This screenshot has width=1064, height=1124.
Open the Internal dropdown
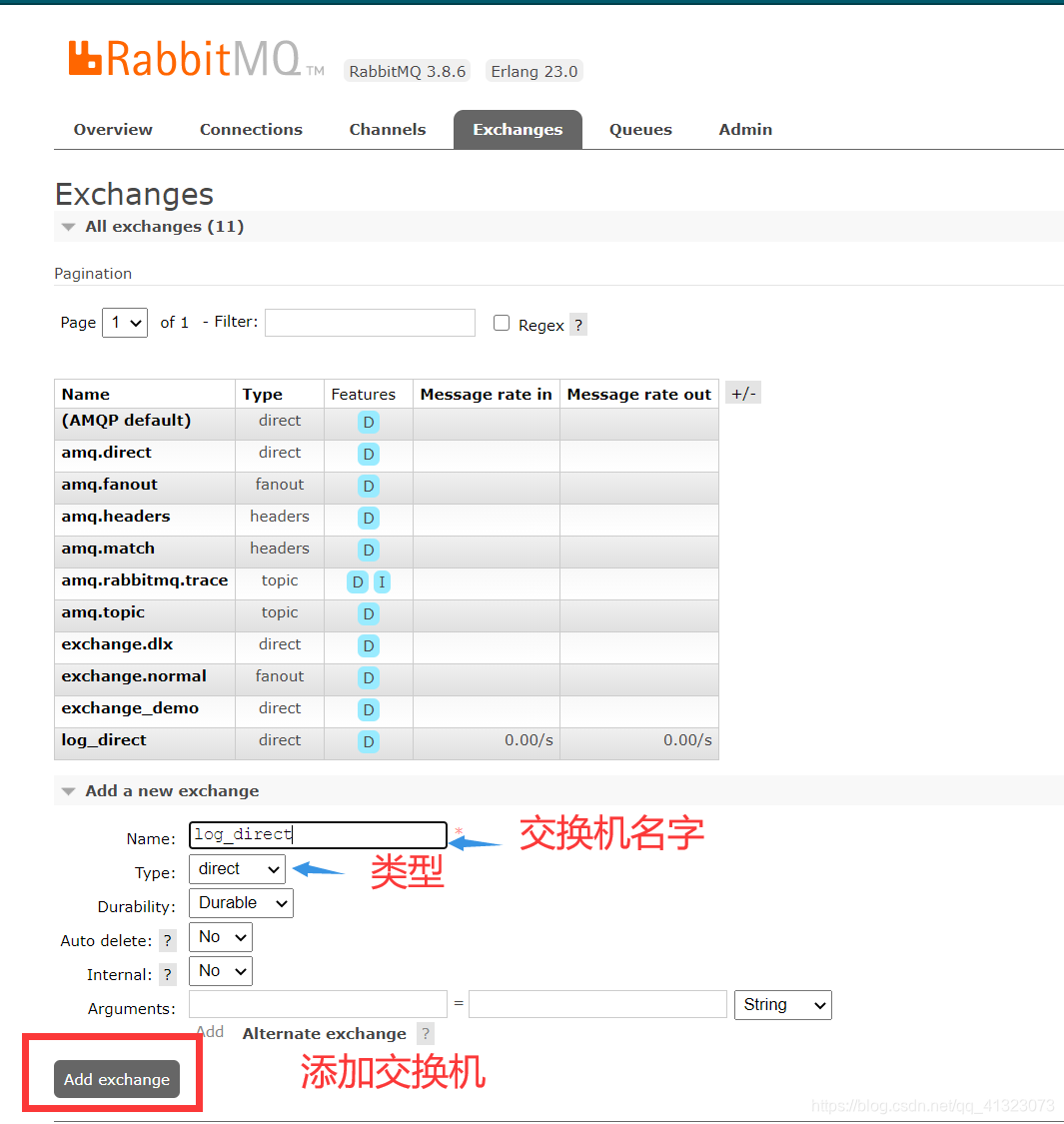221,970
